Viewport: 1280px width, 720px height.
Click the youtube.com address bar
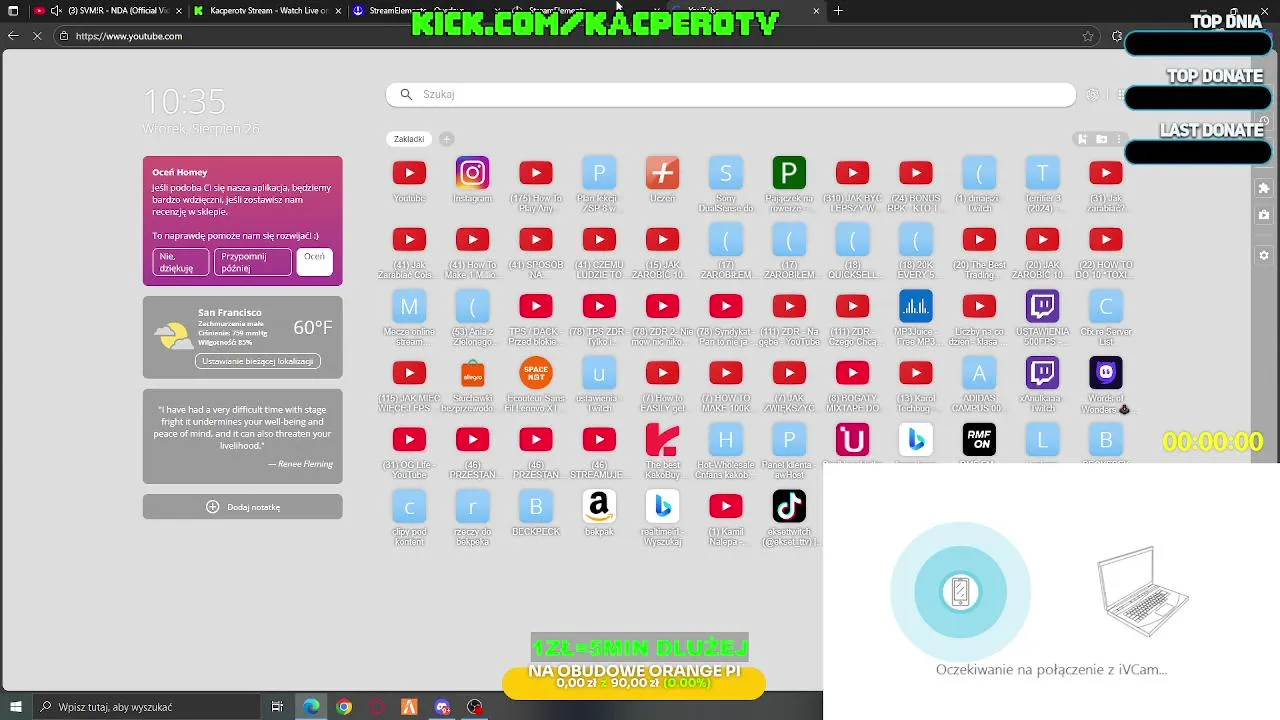(x=575, y=36)
